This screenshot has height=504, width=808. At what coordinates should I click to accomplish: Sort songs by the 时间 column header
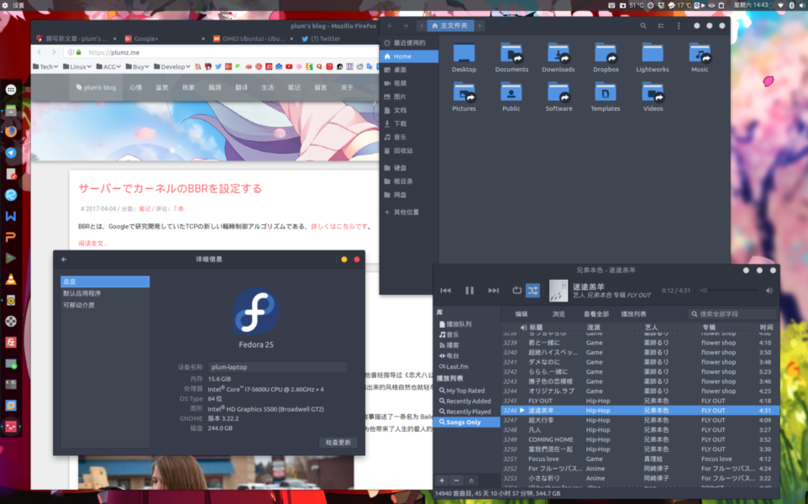point(766,327)
